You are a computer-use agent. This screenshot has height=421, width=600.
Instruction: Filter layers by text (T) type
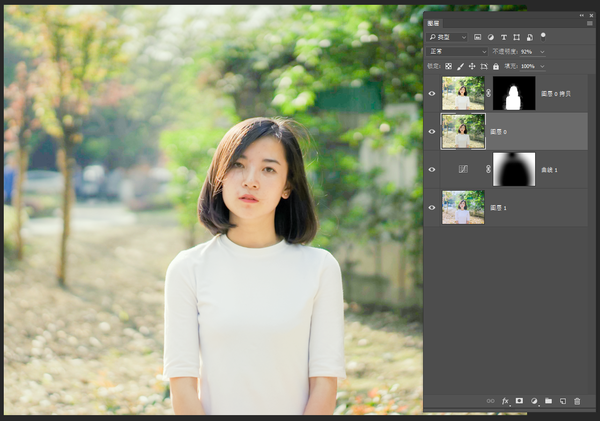(504, 37)
